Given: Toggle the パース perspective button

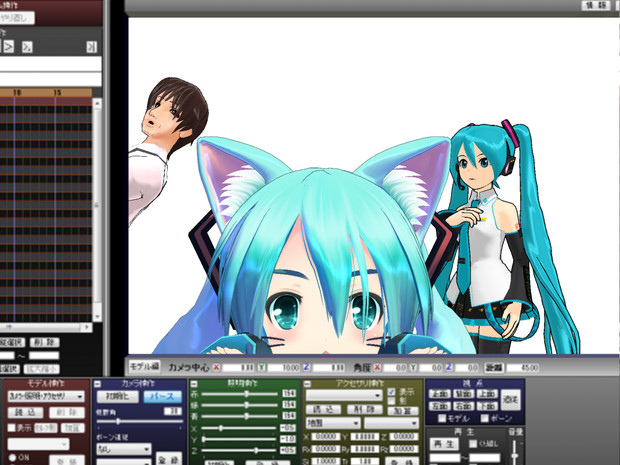Looking at the screenshot, I should [163, 396].
